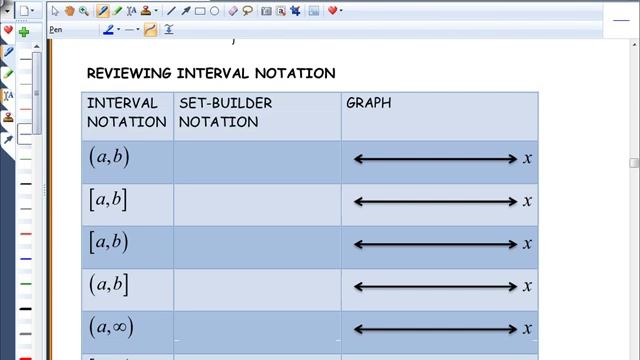640x360 pixels.
Task: Choose the Text tool in toolbar
Action: point(131,11)
